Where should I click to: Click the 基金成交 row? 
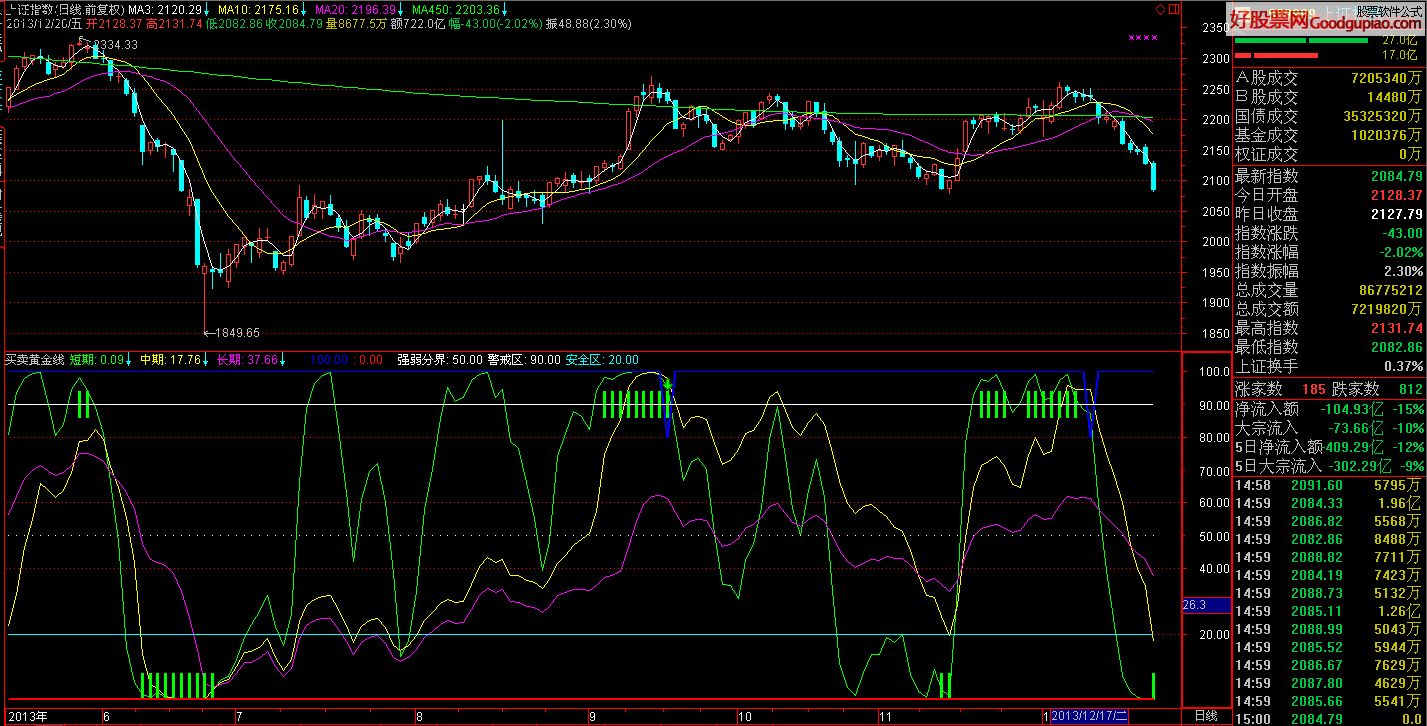(1329, 135)
